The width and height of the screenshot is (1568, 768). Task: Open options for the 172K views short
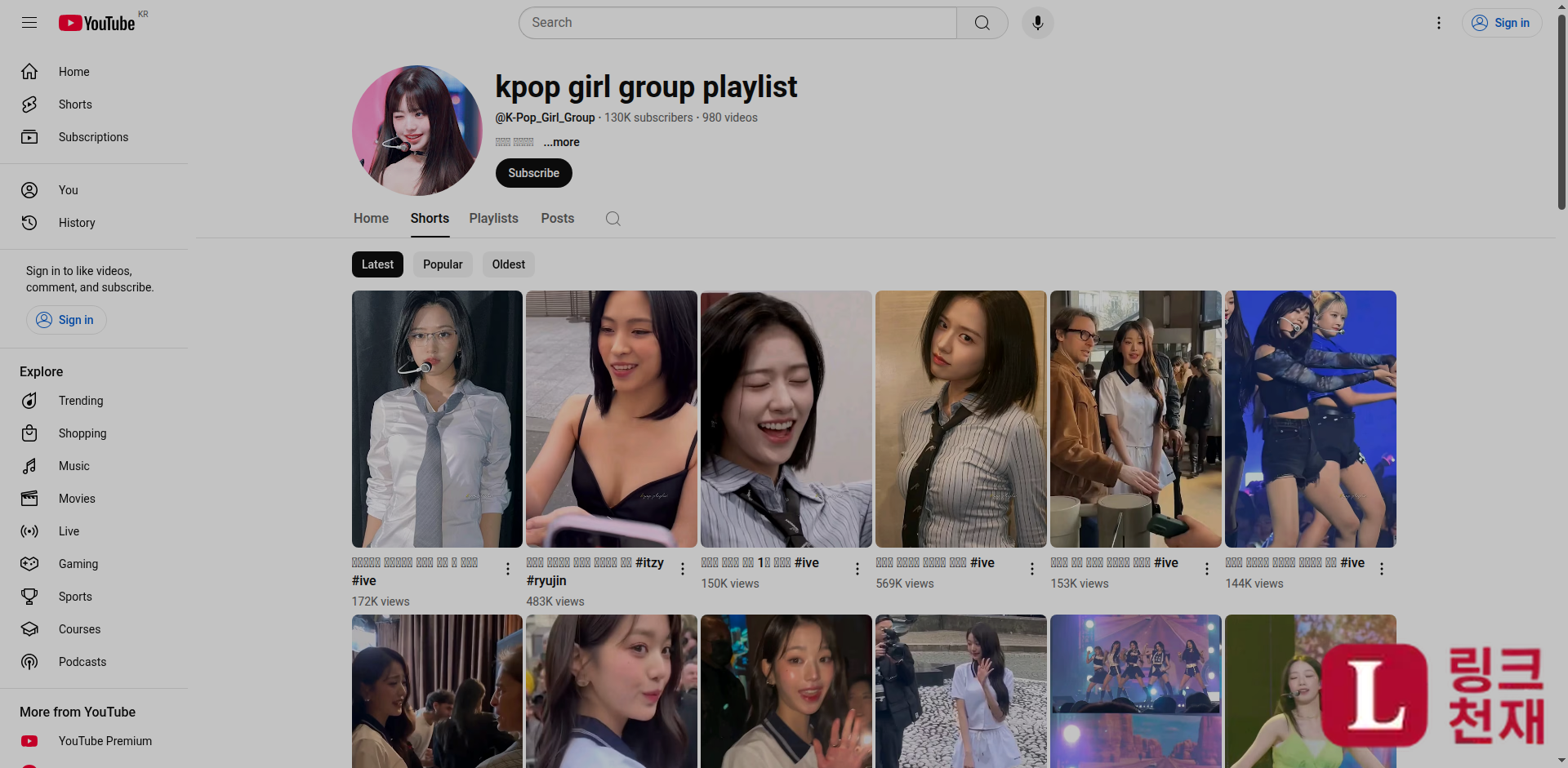coord(508,569)
